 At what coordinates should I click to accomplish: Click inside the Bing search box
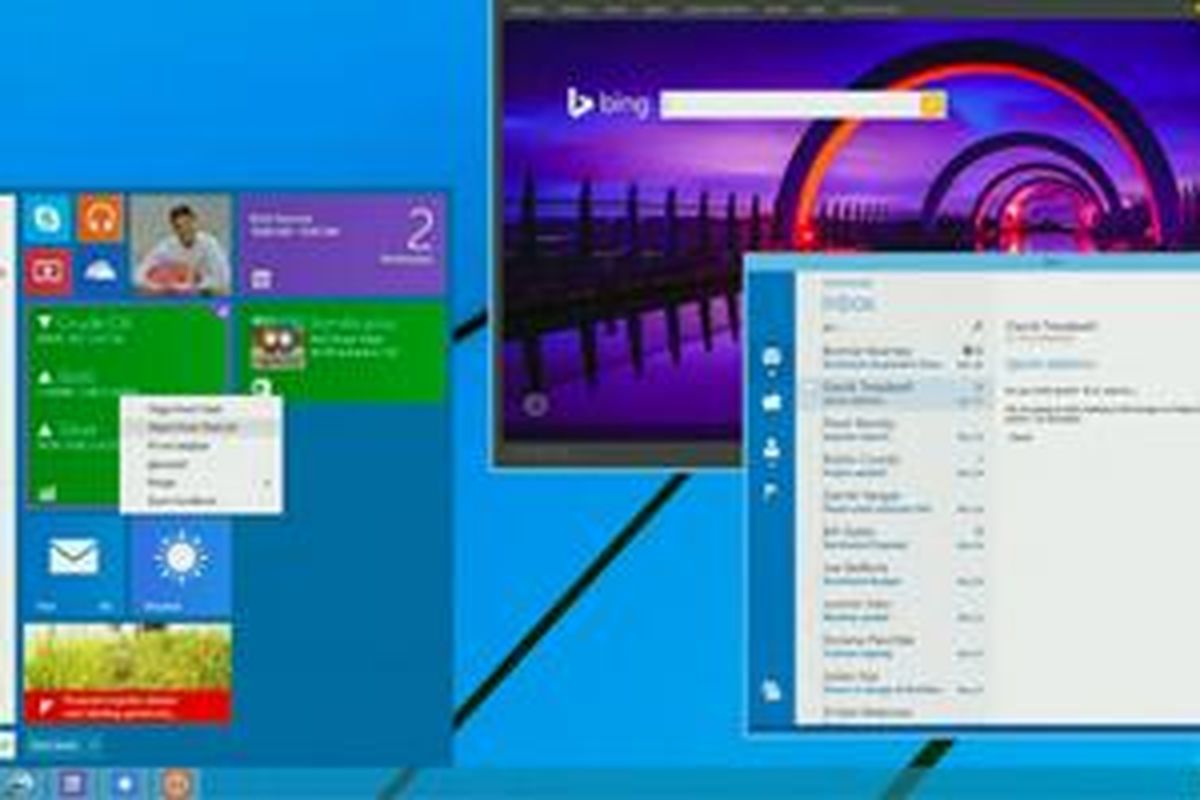click(x=790, y=102)
